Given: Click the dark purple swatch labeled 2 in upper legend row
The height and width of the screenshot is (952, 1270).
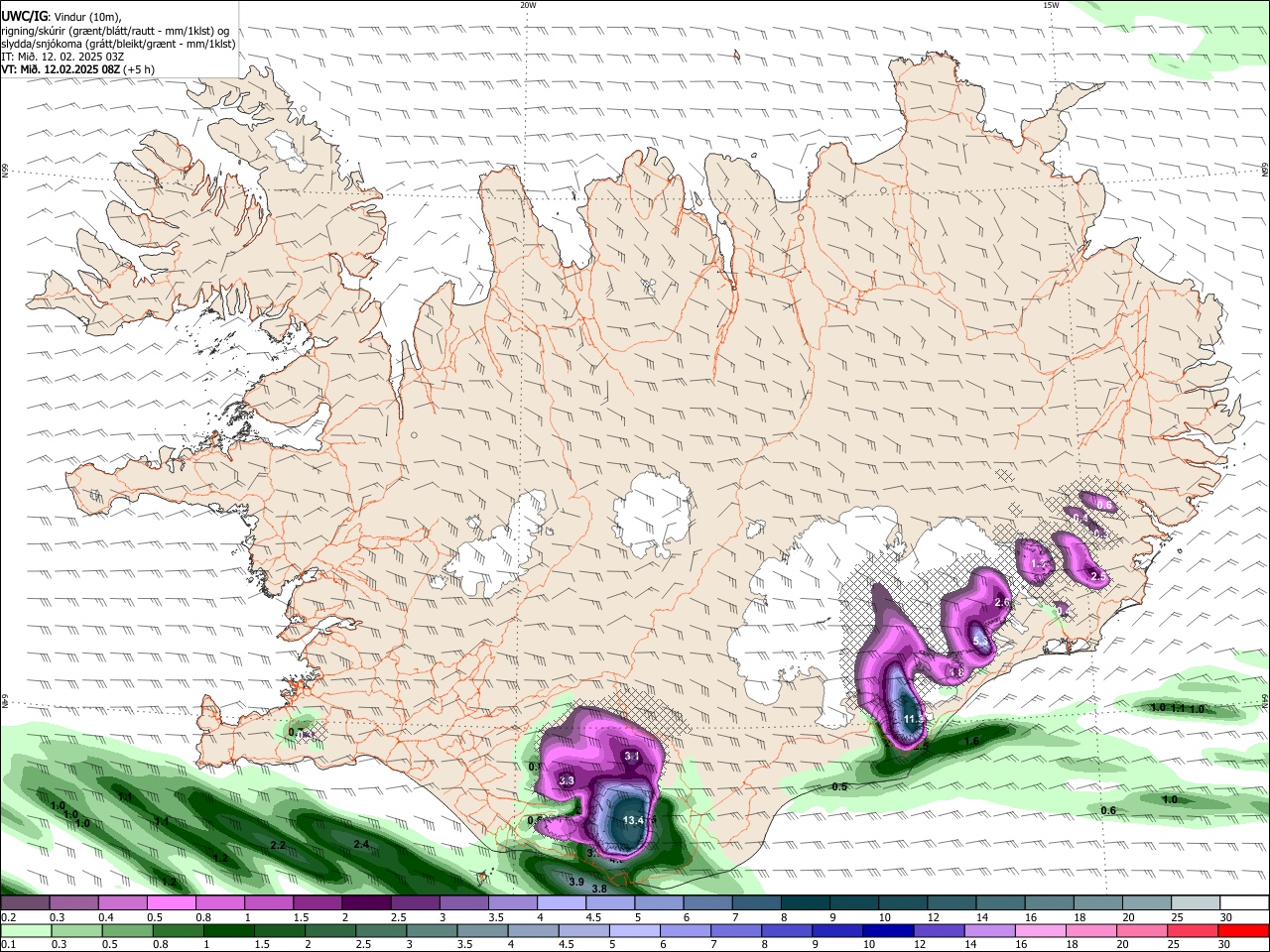Looking at the screenshot, I should (365, 902).
